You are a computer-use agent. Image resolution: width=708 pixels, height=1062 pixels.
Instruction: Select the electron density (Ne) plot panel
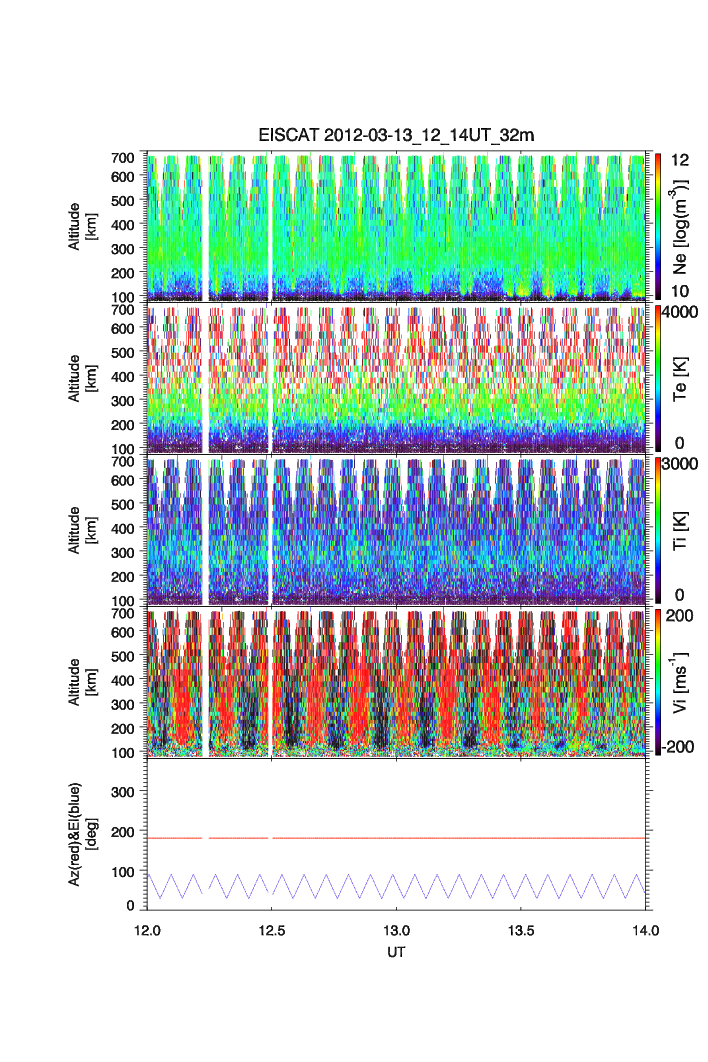click(398, 226)
